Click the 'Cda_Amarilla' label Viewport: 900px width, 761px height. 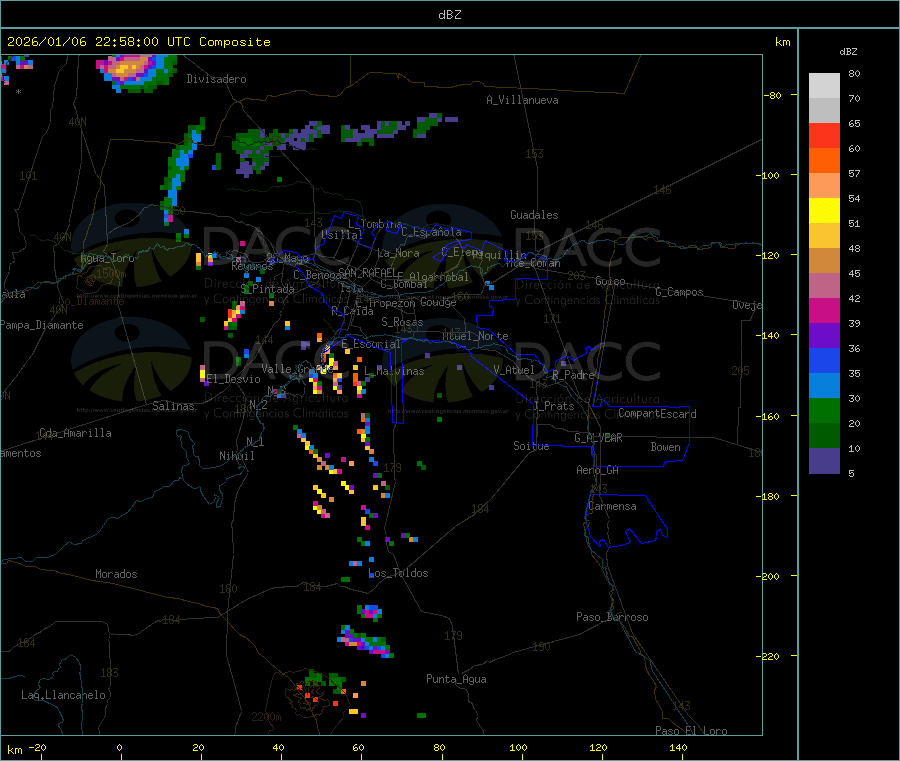point(75,433)
